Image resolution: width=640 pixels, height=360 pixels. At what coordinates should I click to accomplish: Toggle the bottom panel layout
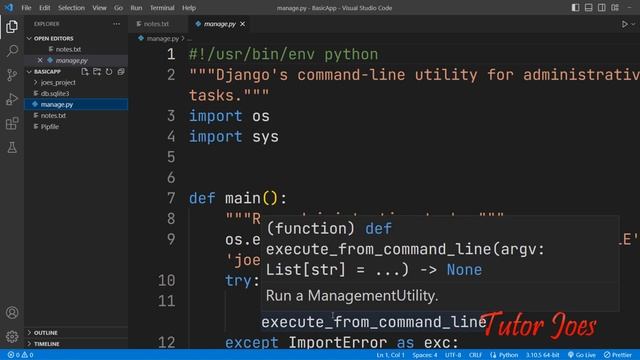589,8
